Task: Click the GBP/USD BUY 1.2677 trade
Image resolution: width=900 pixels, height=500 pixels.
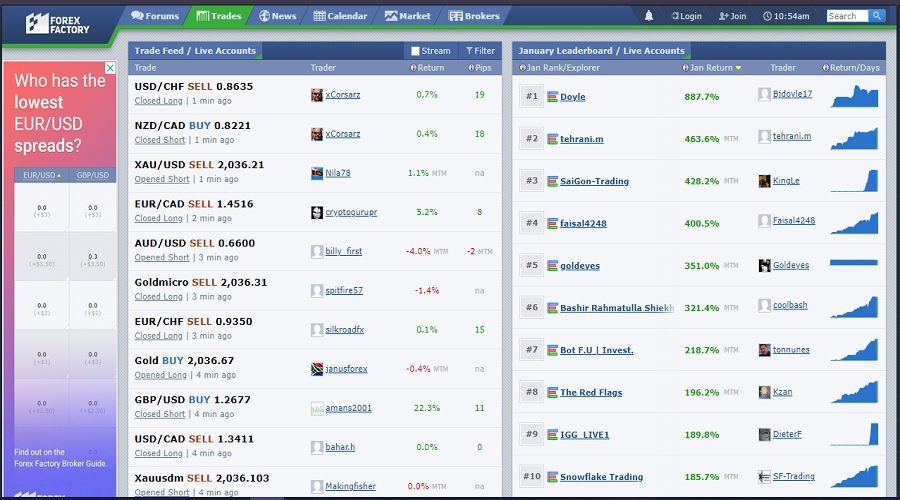Action: [x=192, y=400]
